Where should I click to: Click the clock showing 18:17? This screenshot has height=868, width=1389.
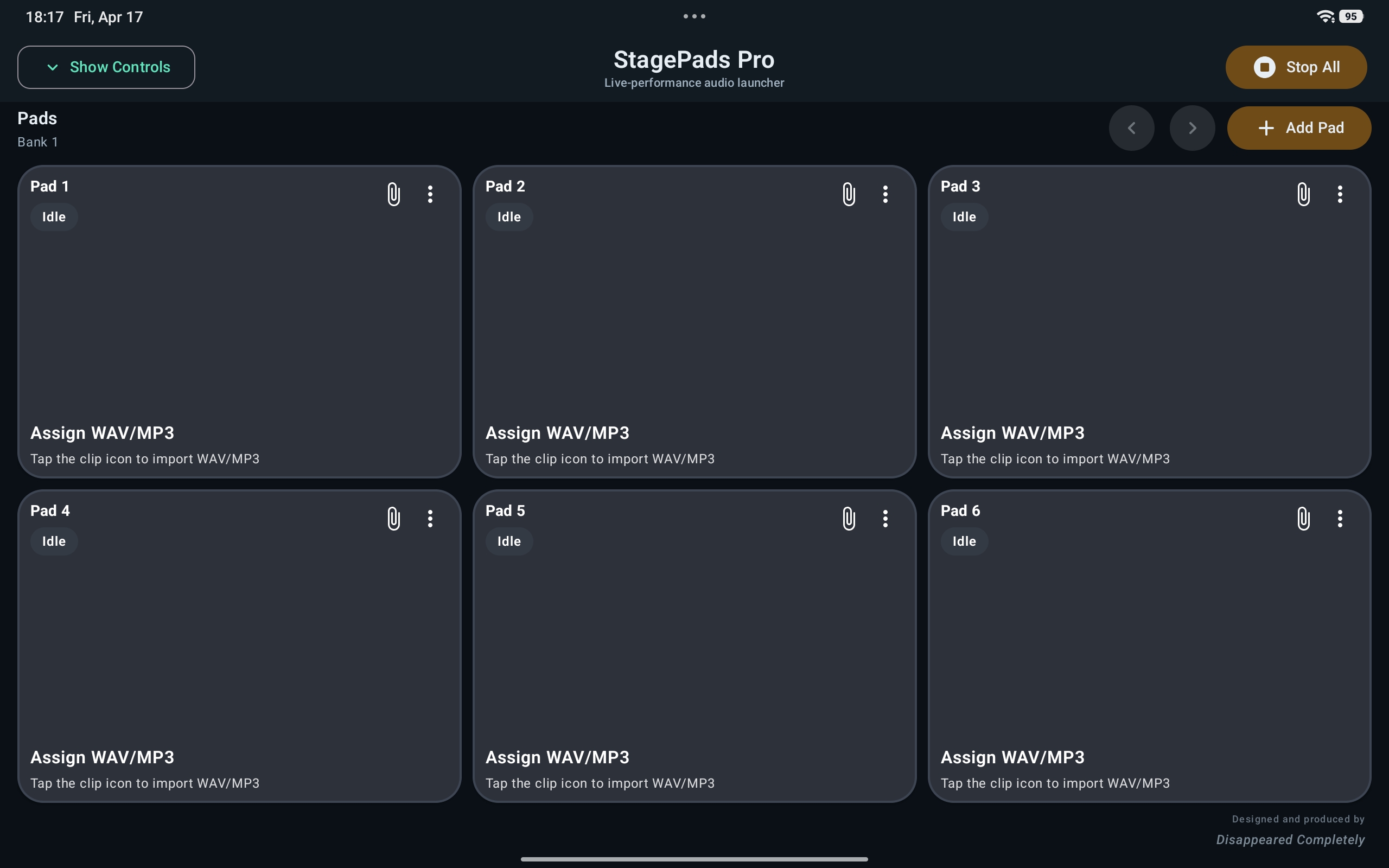click(x=45, y=17)
